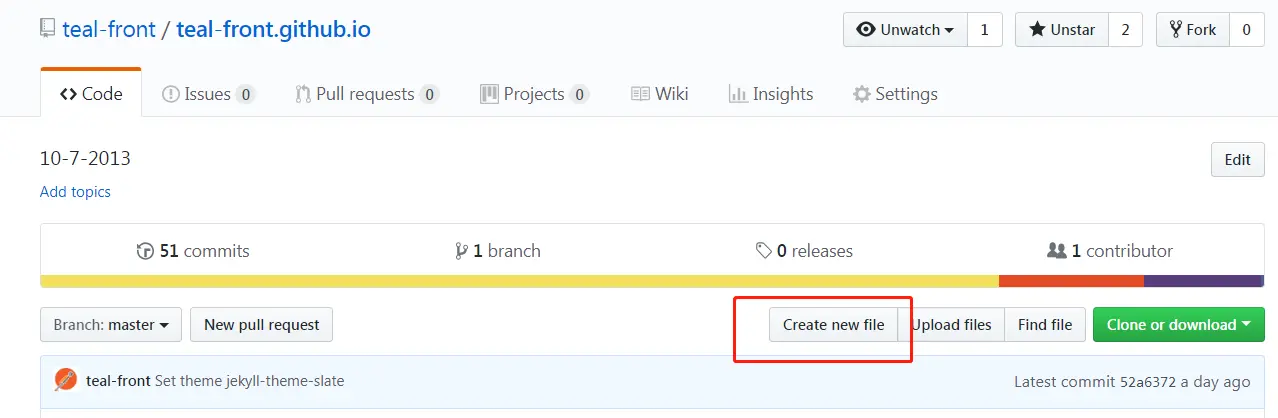Click the Pull requests tab merge icon

(x=303, y=95)
